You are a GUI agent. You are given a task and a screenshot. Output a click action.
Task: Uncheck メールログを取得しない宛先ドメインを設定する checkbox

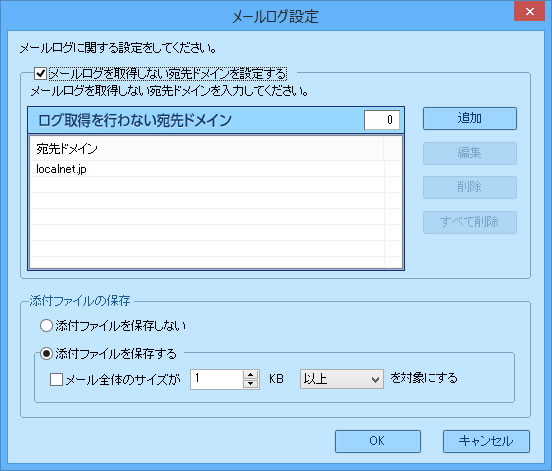point(40,74)
